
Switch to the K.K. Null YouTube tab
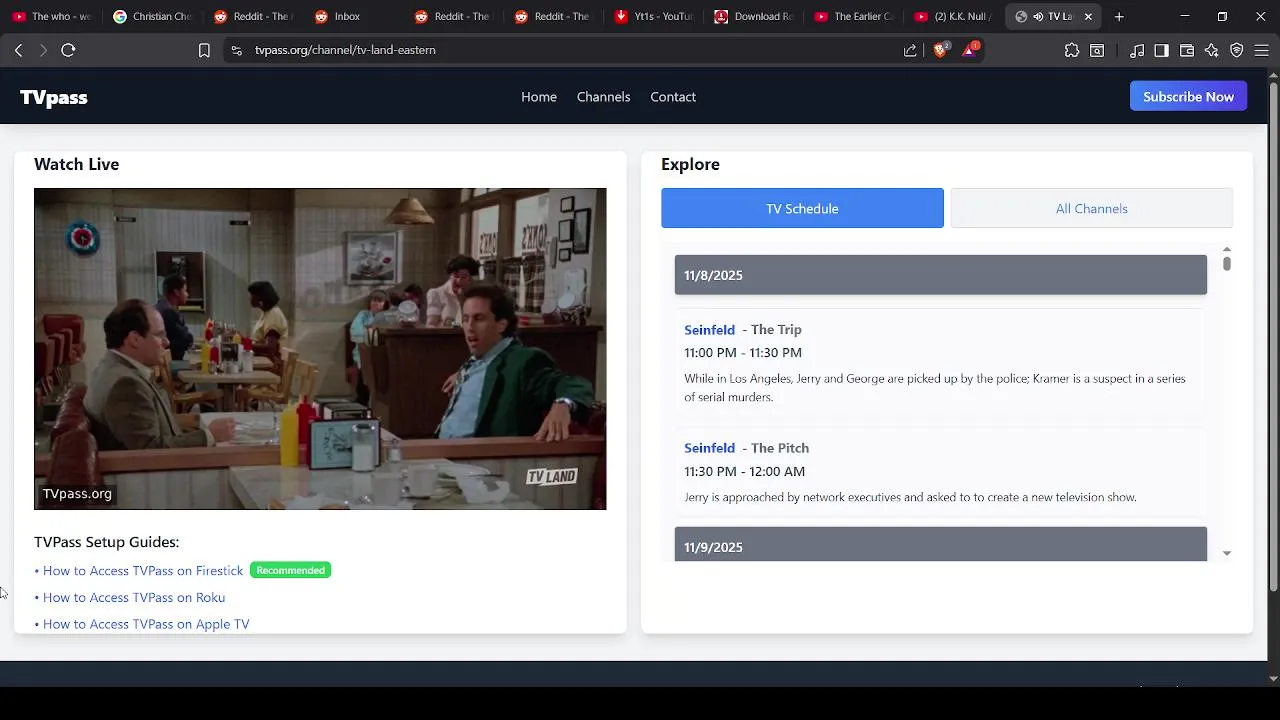[953, 16]
